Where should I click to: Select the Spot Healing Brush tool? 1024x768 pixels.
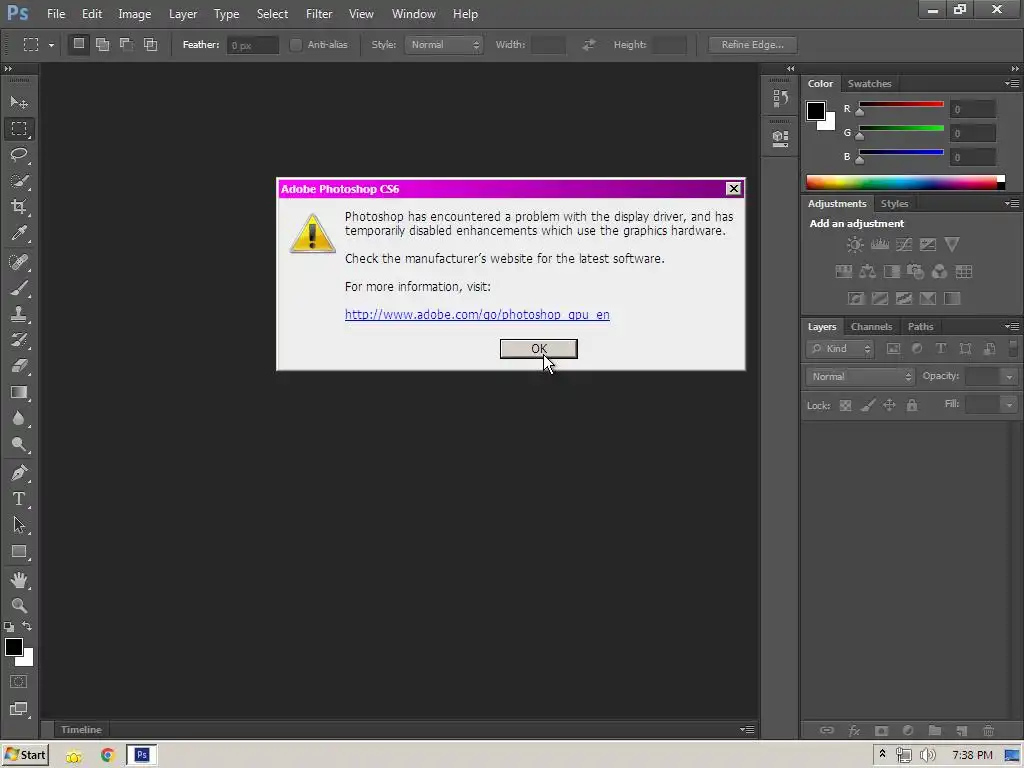[x=19, y=262]
